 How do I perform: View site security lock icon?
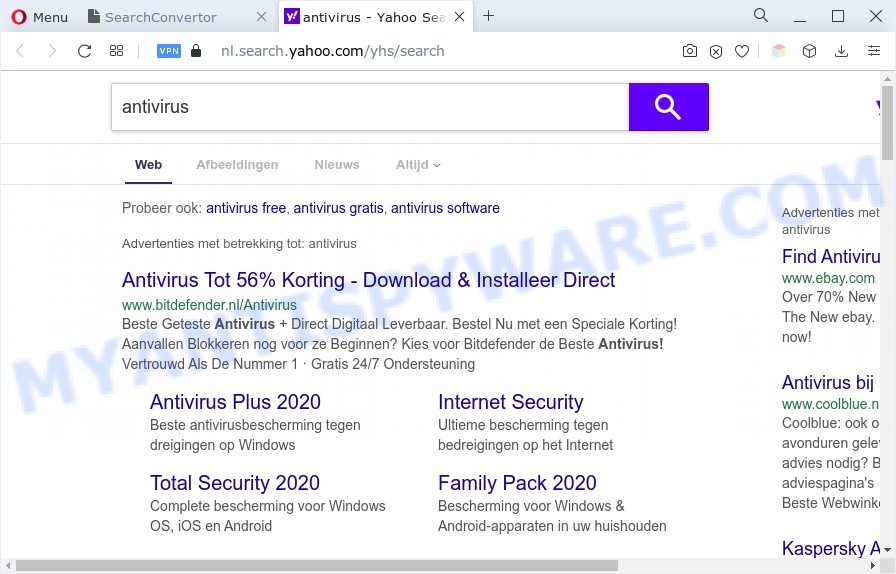[x=196, y=51]
